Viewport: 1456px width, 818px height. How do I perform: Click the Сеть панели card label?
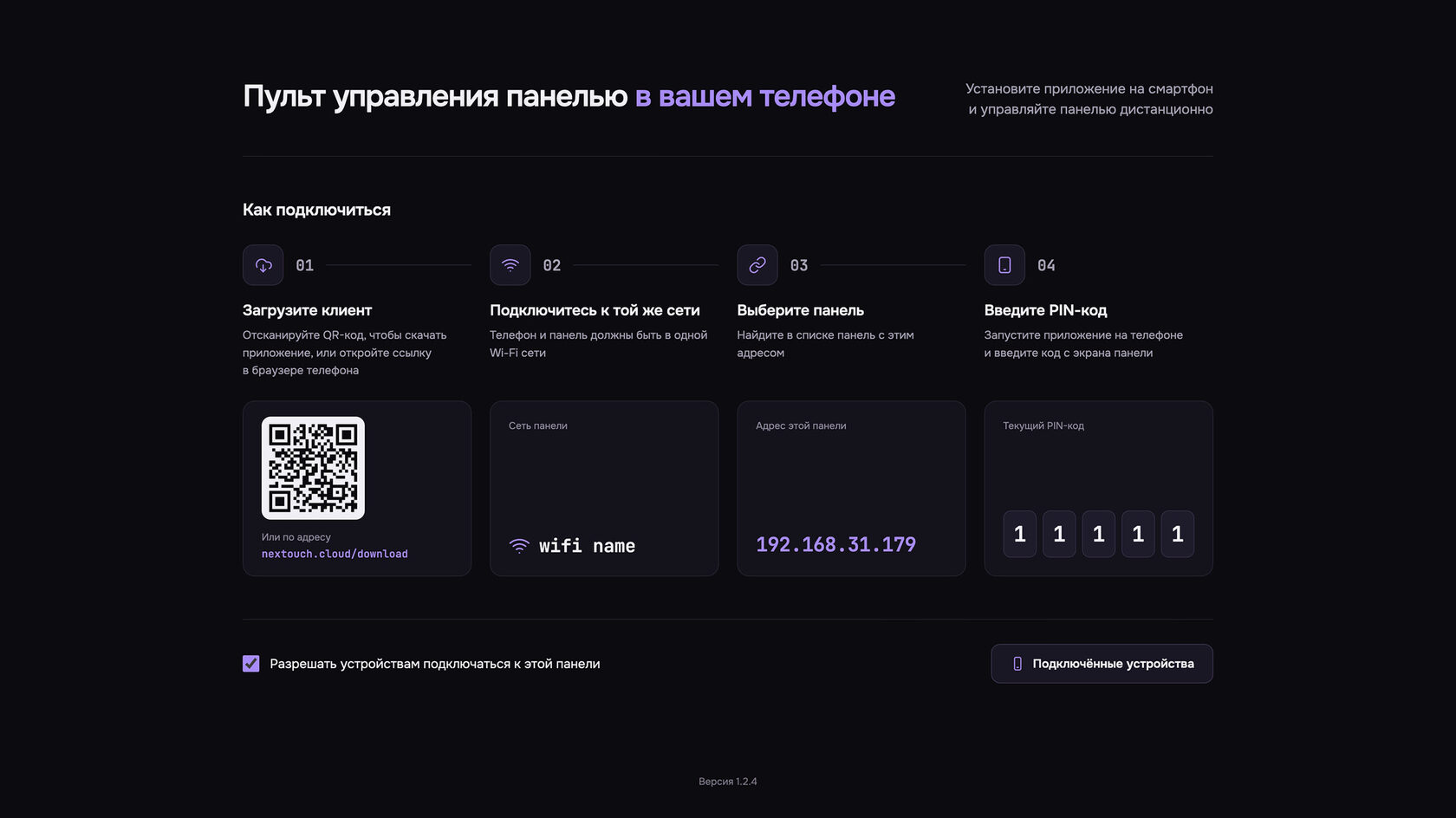(x=538, y=425)
